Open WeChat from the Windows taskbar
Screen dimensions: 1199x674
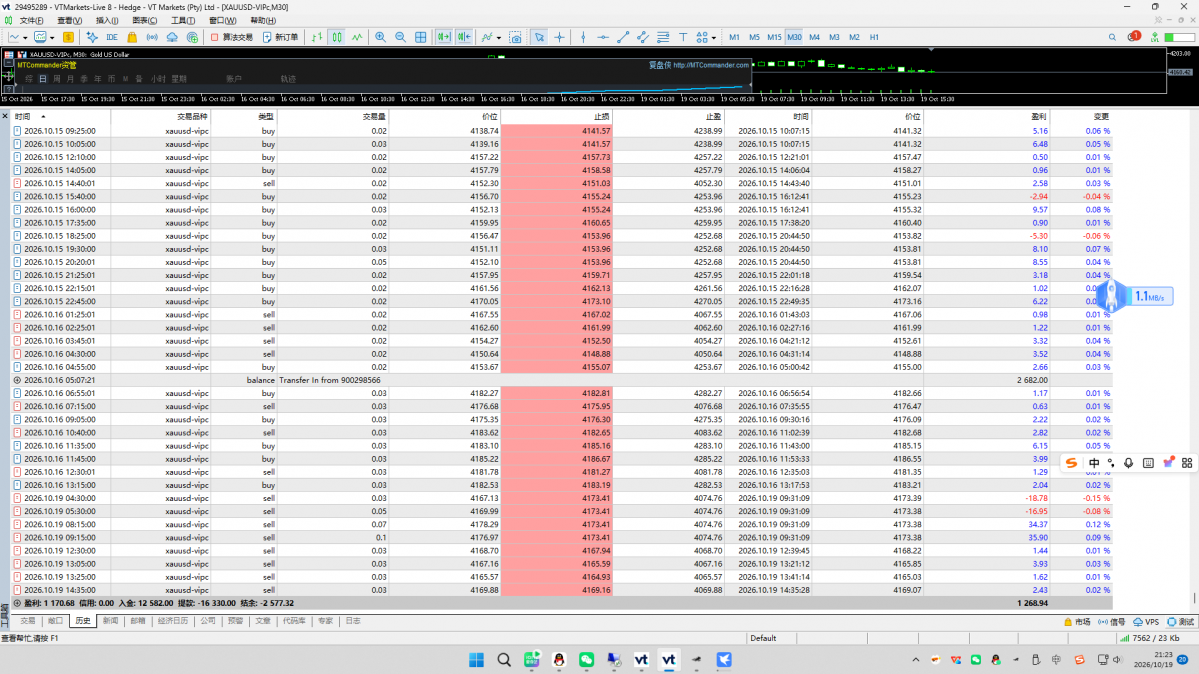tap(587, 659)
